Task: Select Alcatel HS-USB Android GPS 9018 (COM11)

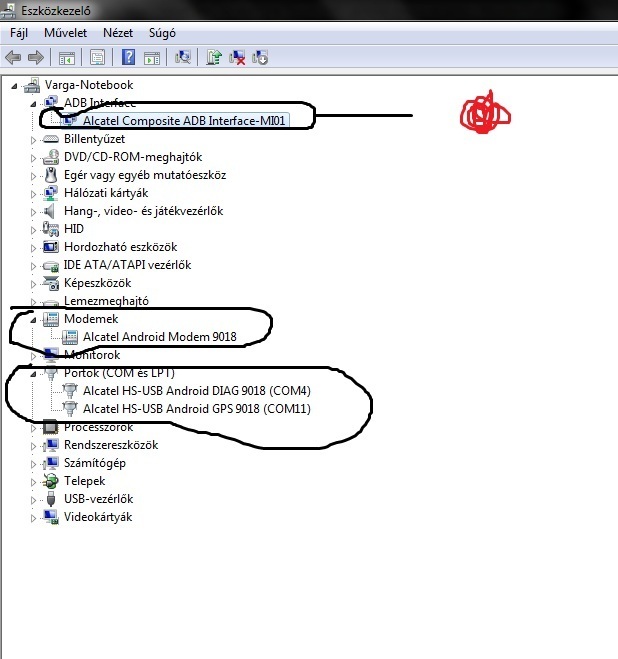Action: click(196, 409)
